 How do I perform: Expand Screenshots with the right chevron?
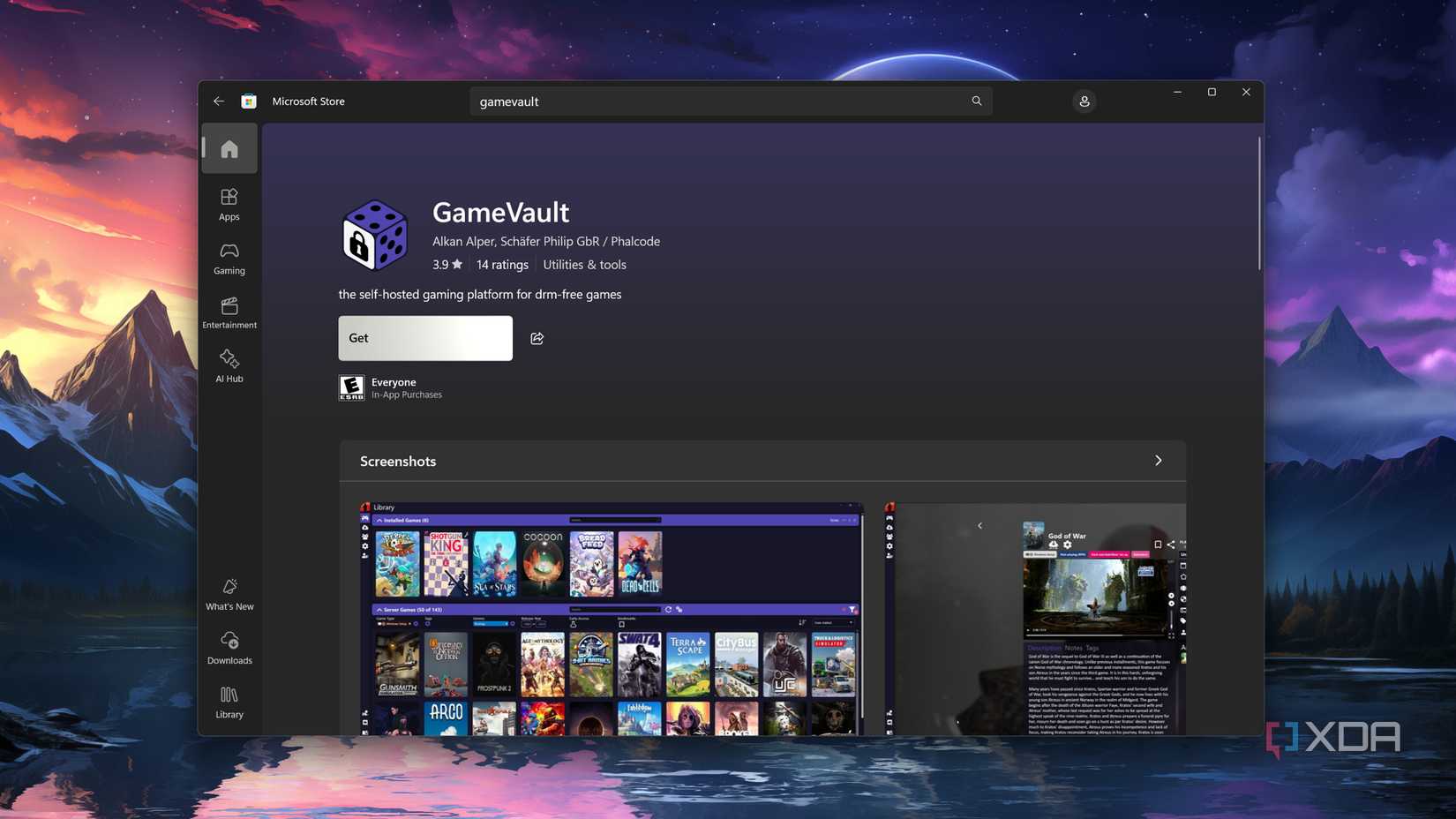pyautogui.click(x=1158, y=460)
